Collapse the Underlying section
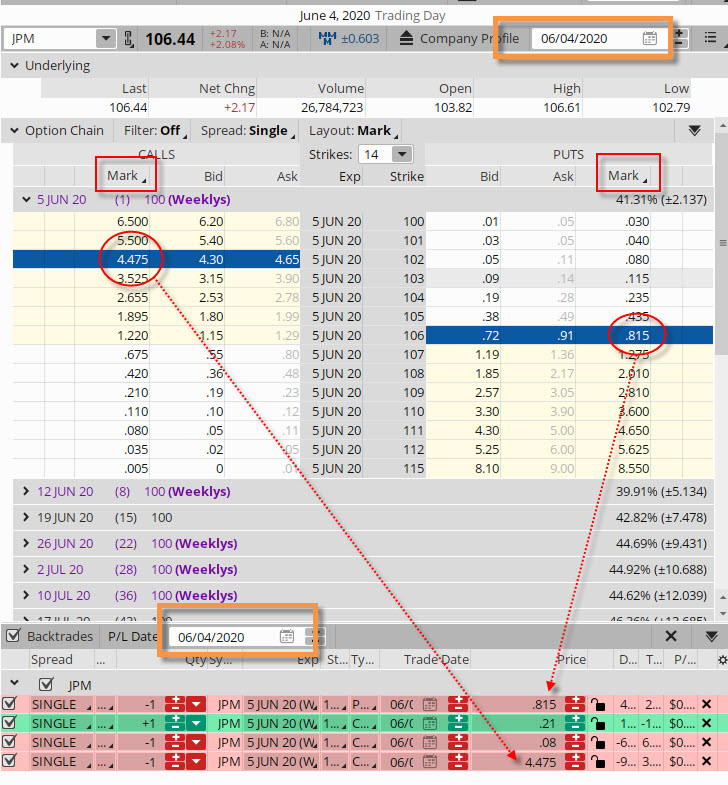Screen dimensions: 728x785 (13, 66)
